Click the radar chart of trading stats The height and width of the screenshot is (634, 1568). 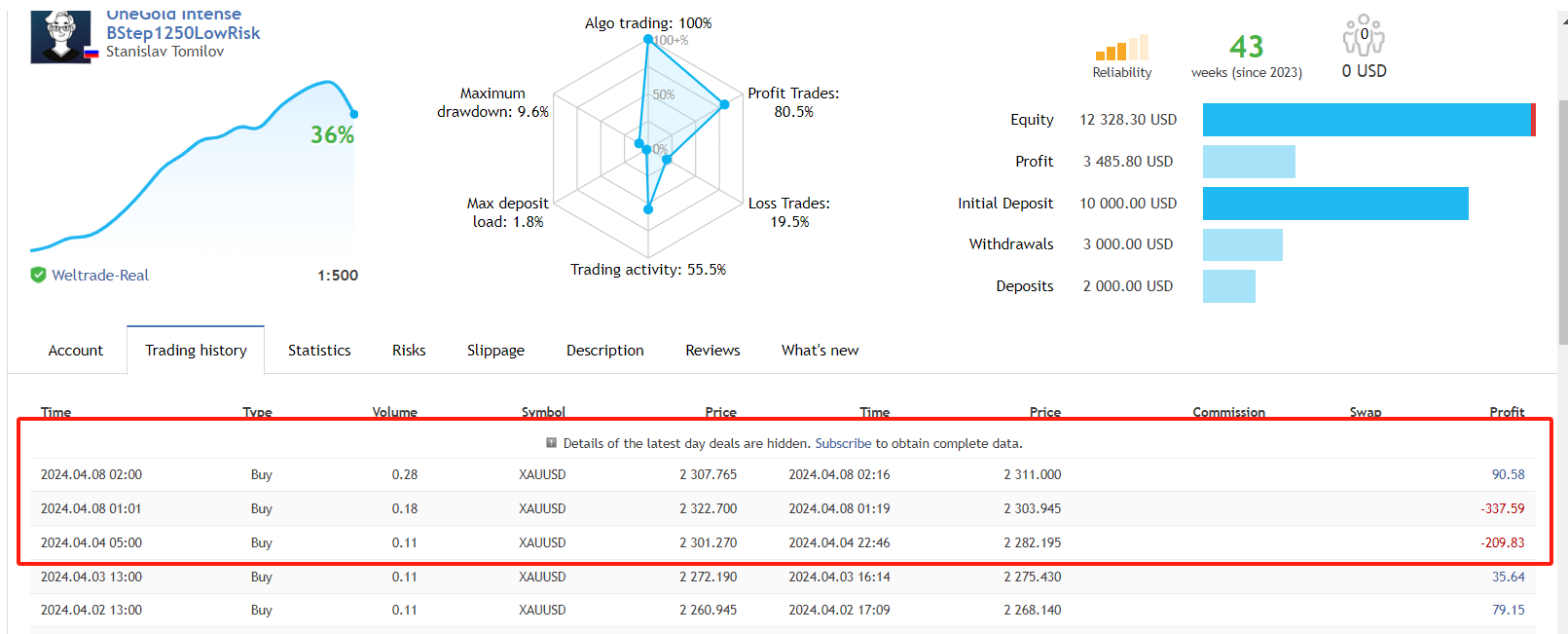[x=648, y=146]
